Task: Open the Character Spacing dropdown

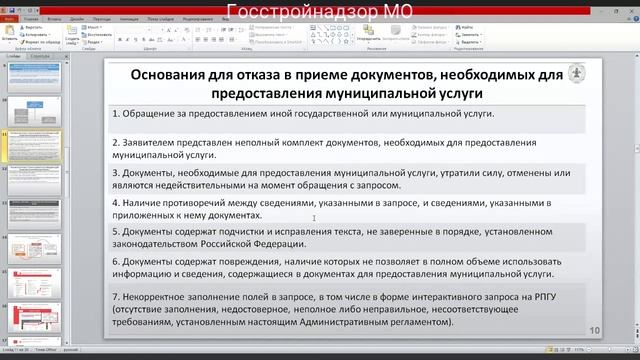Action: point(160,40)
